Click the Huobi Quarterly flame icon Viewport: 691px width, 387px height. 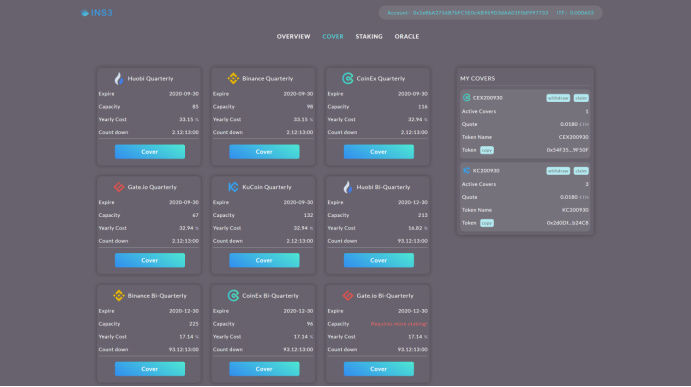tap(119, 78)
